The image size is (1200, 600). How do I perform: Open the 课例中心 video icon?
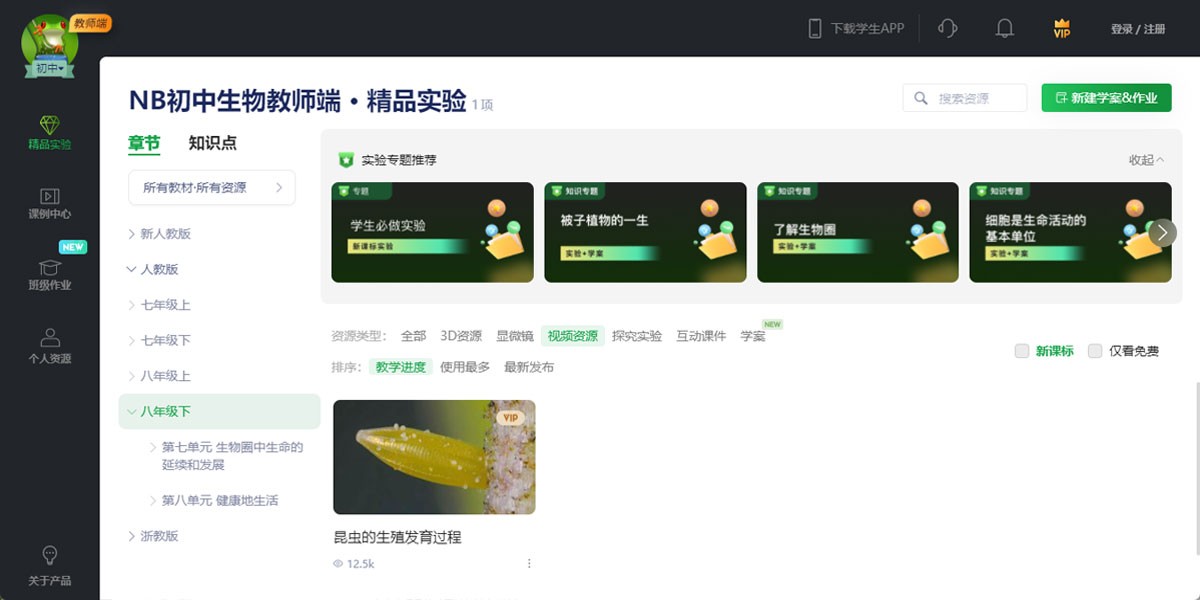[49, 197]
